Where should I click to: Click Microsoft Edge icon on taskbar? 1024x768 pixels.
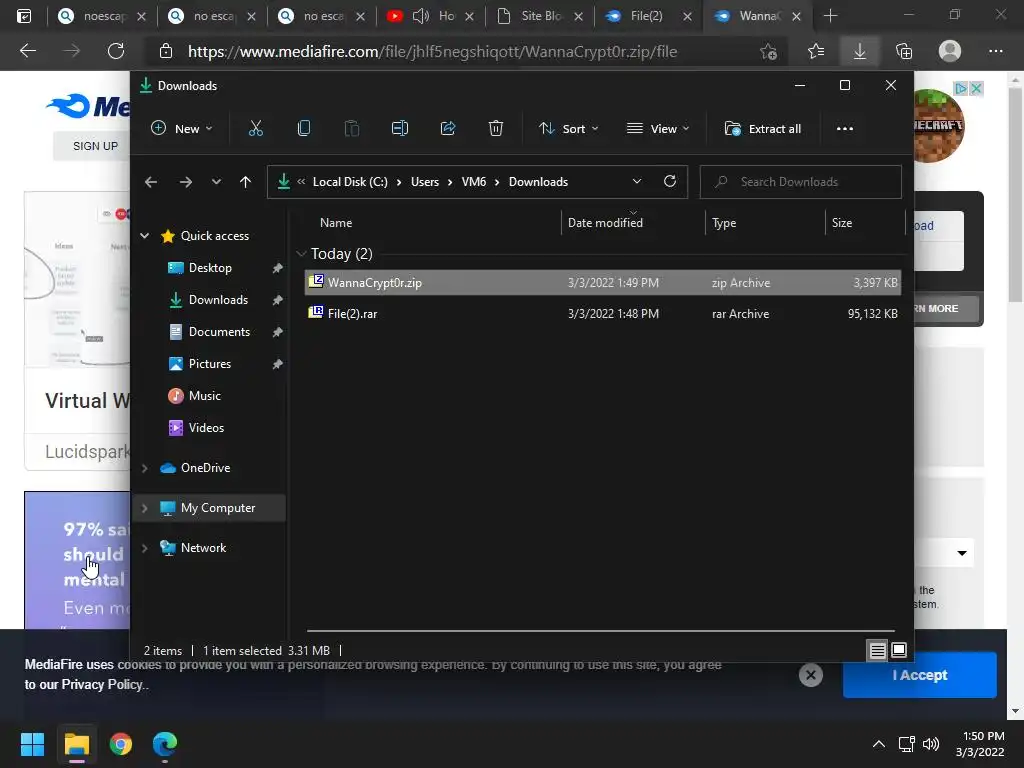coord(165,744)
